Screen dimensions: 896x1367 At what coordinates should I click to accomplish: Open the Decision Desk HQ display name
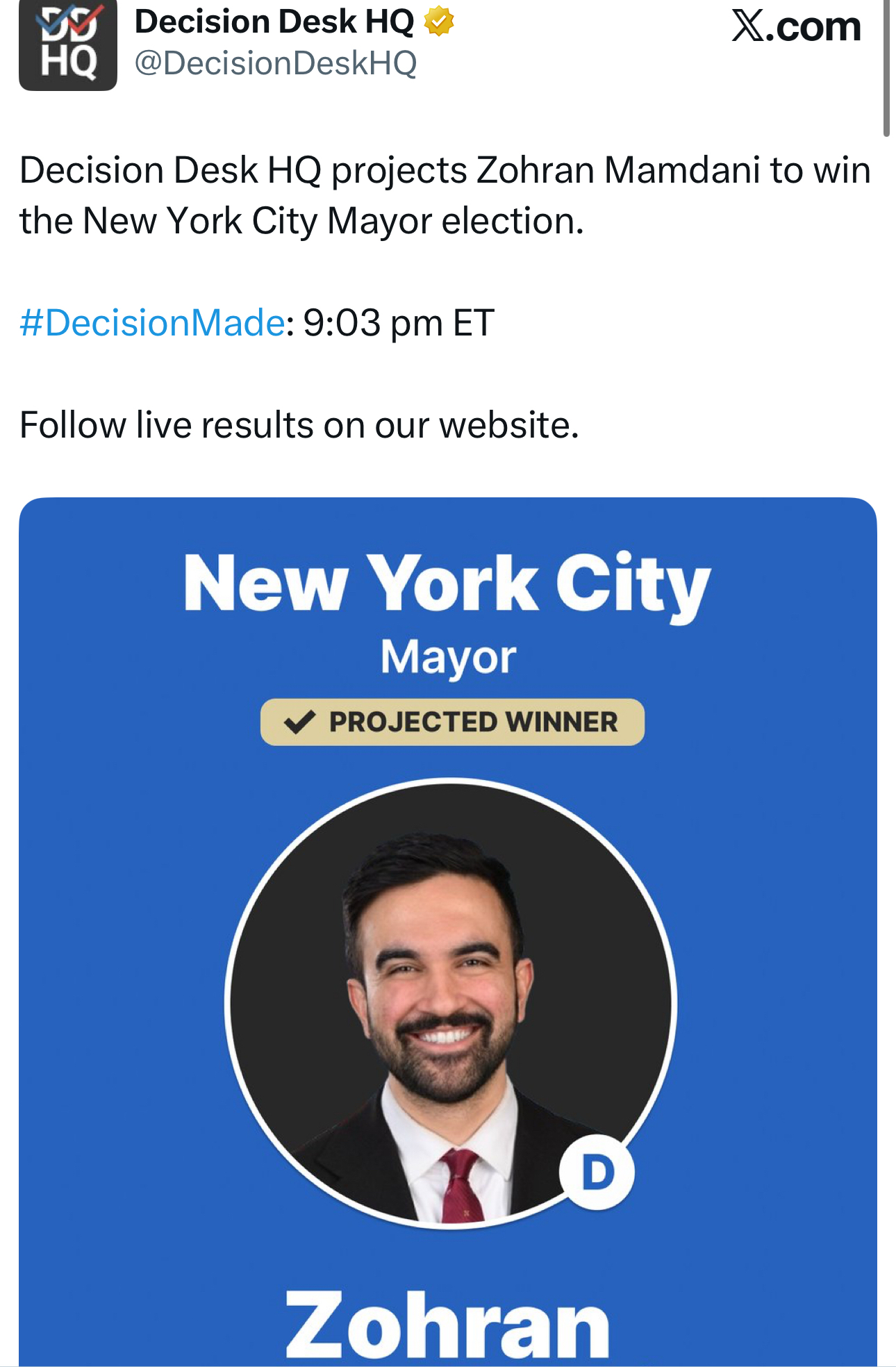(x=274, y=22)
